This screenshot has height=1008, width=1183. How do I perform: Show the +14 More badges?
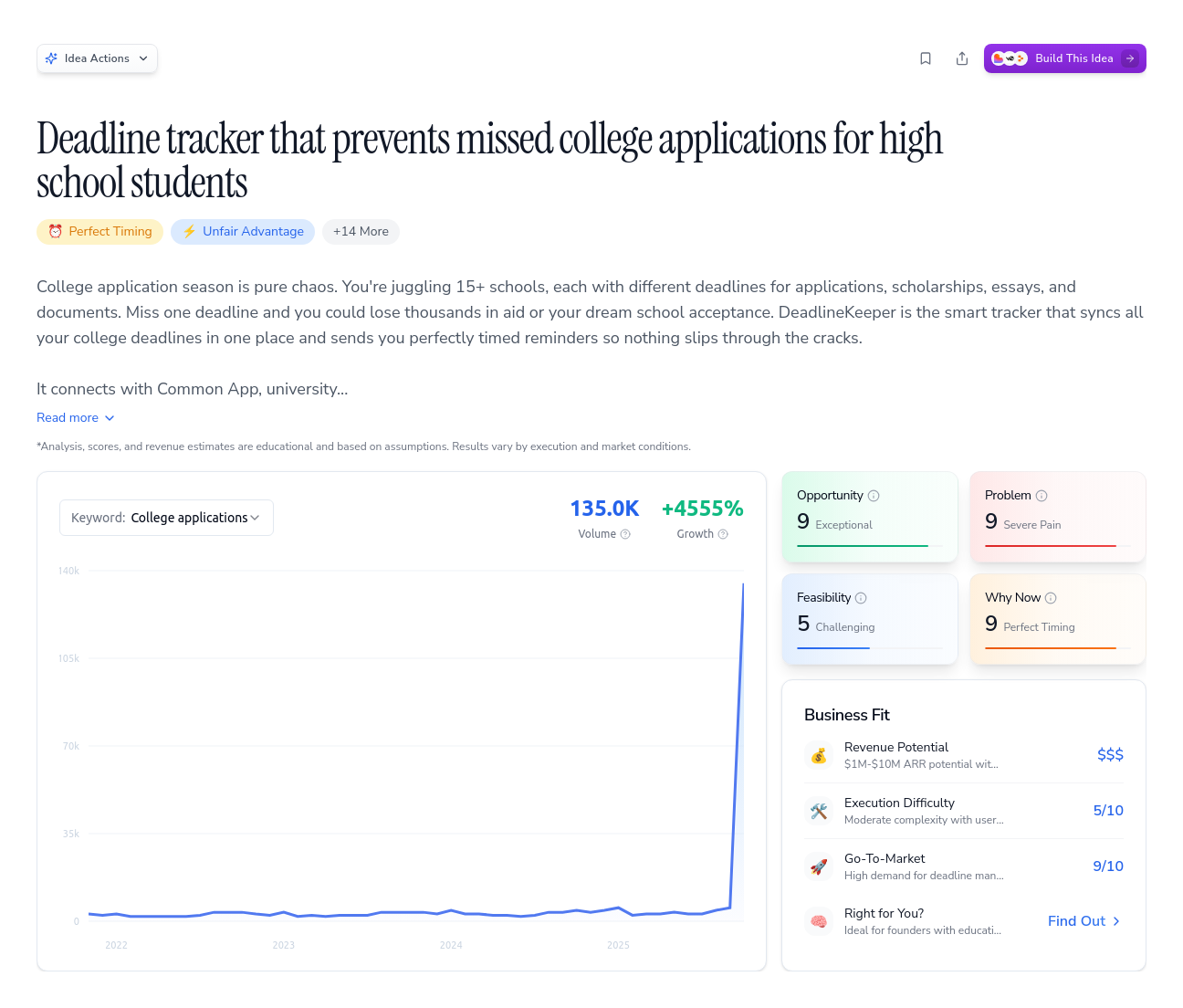(361, 231)
